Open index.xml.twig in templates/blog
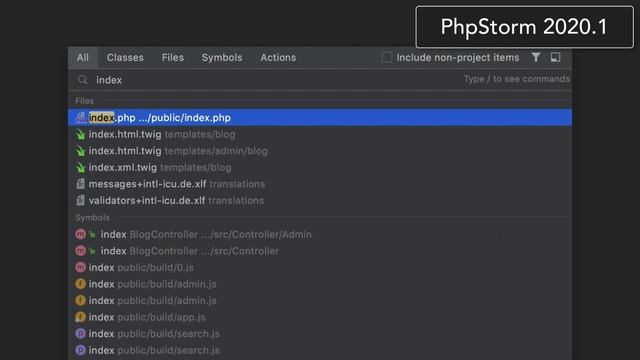640x360 pixels. 320,167
